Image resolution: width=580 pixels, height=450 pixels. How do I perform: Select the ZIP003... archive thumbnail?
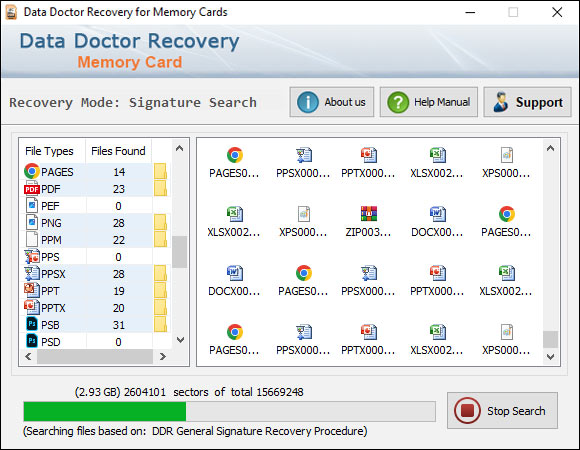(368, 221)
